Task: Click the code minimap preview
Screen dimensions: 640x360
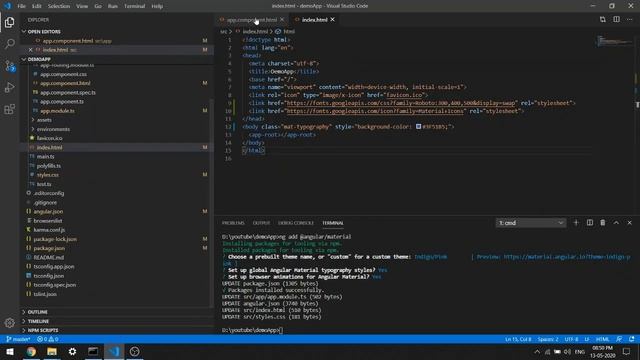Action: tap(615, 41)
